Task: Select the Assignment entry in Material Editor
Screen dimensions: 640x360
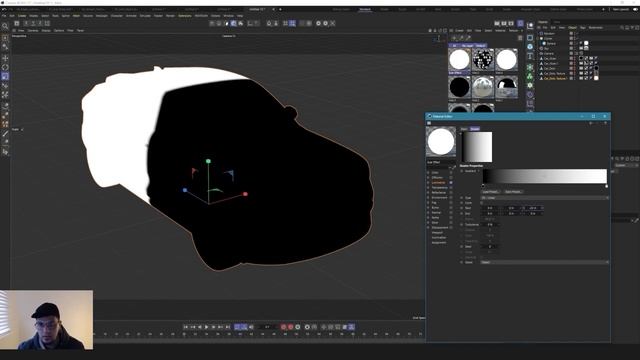Action: click(x=439, y=242)
